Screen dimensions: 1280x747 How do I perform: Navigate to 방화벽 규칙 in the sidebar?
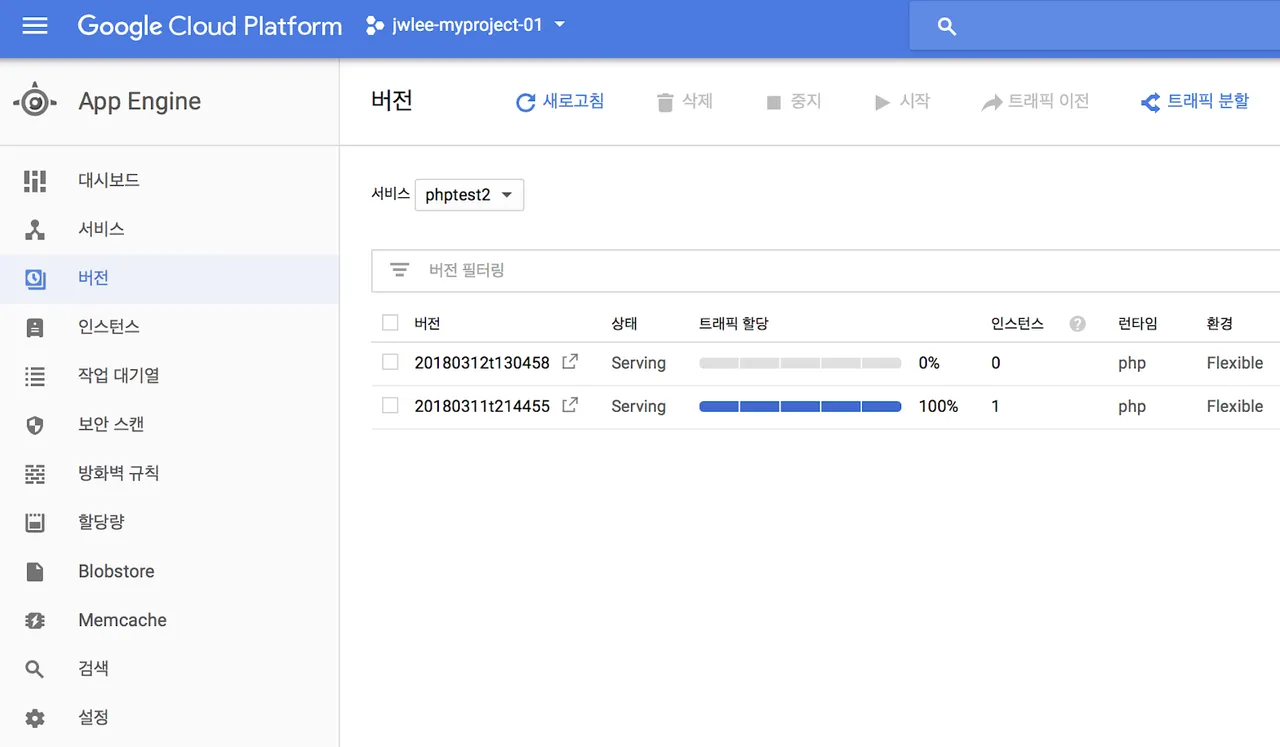tap(119, 474)
